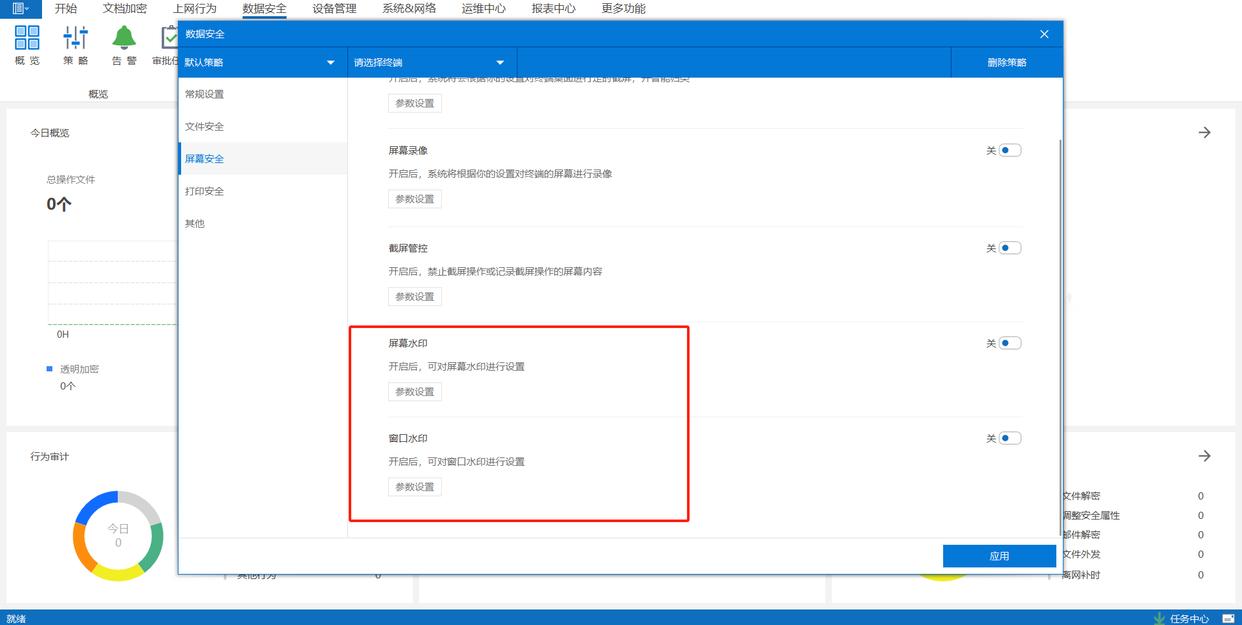The height and width of the screenshot is (625, 1242).
Task: Click the arrow icon on 今日概览 card
Action: point(1204,132)
